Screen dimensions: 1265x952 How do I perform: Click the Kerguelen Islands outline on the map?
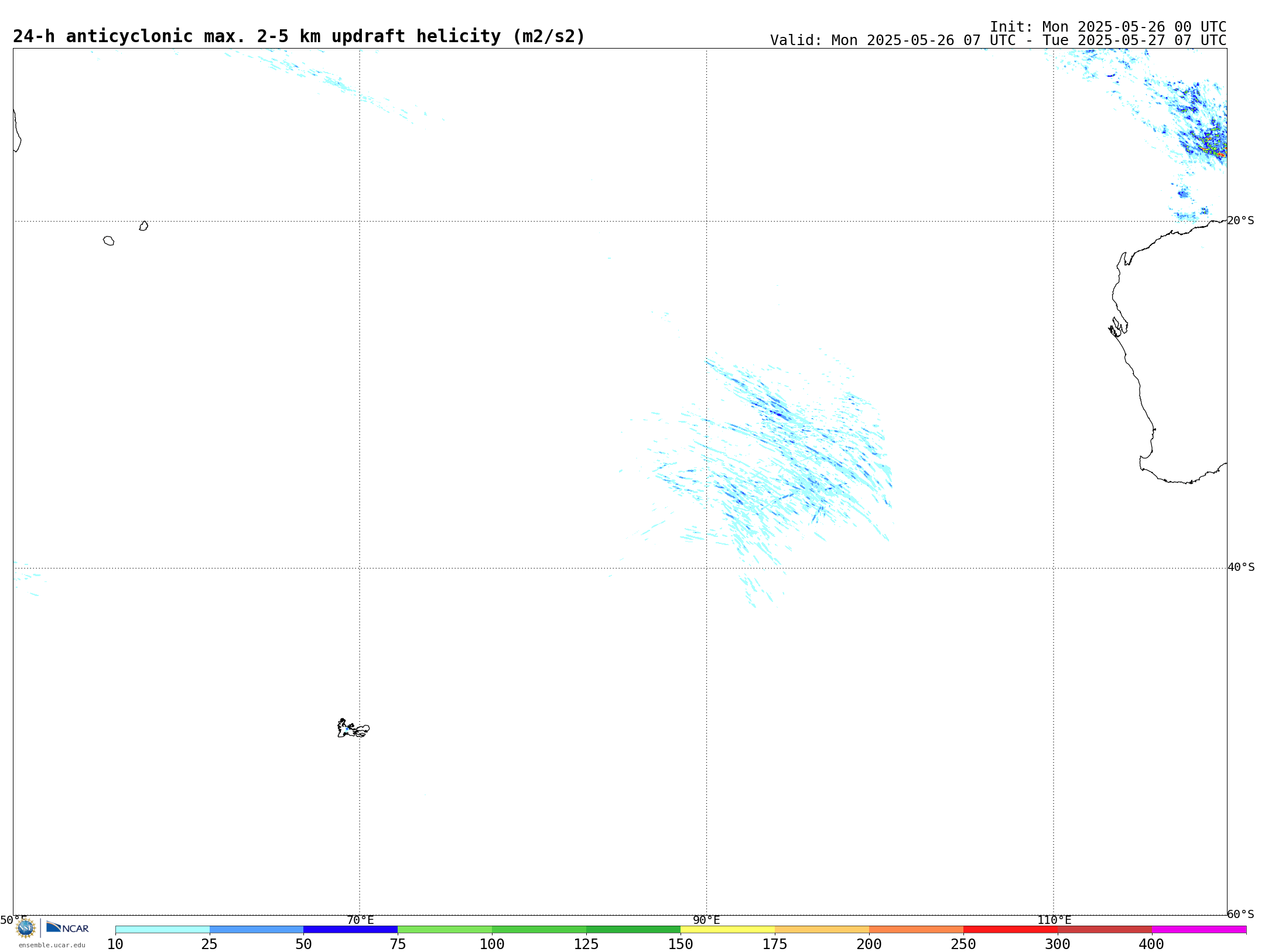[x=353, y=728]
